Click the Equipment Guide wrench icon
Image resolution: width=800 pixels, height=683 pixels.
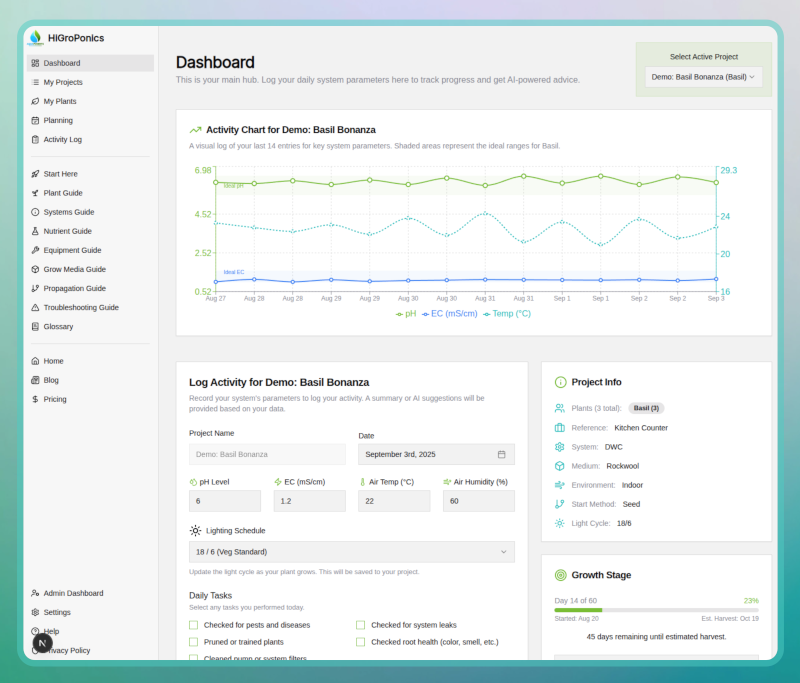coord(35,250)
